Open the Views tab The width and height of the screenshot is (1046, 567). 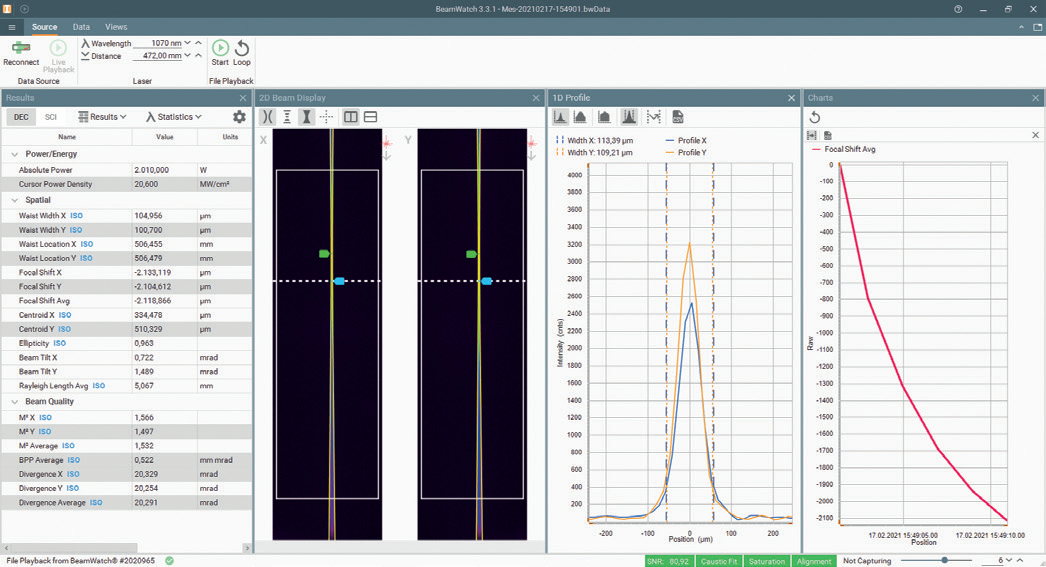coord(116,27)
